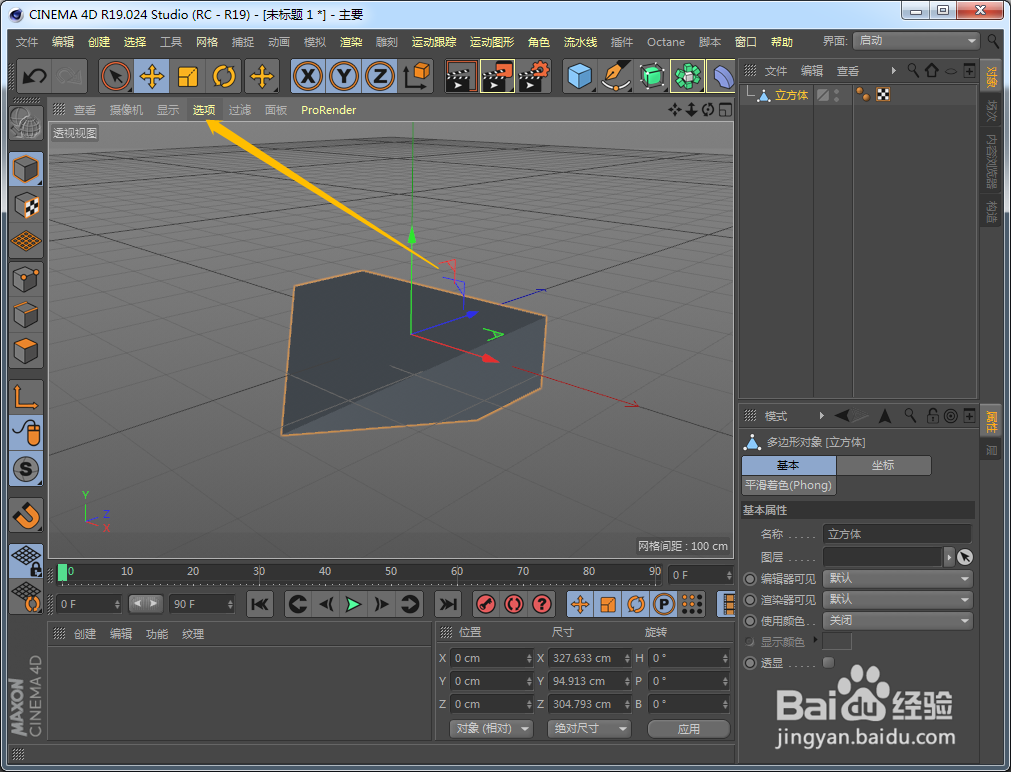Switch to Edges mode
The image size is (1011, 772).
26,315
